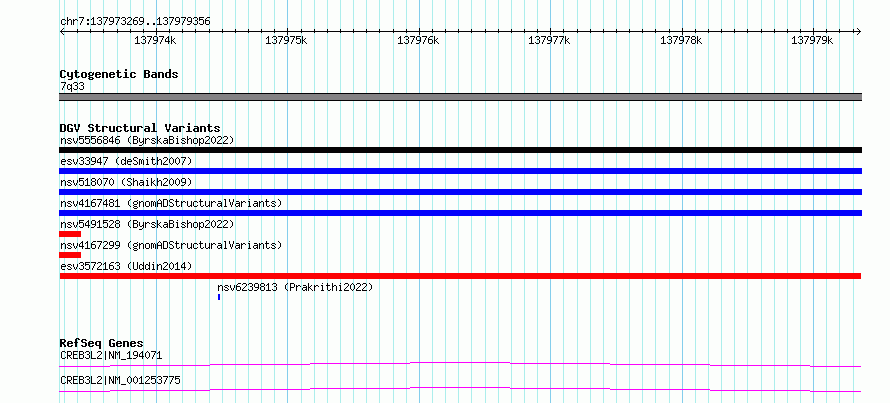Open the nsv518070 (Shaikh2009) label
890x403 pixels.
(126, 182)
